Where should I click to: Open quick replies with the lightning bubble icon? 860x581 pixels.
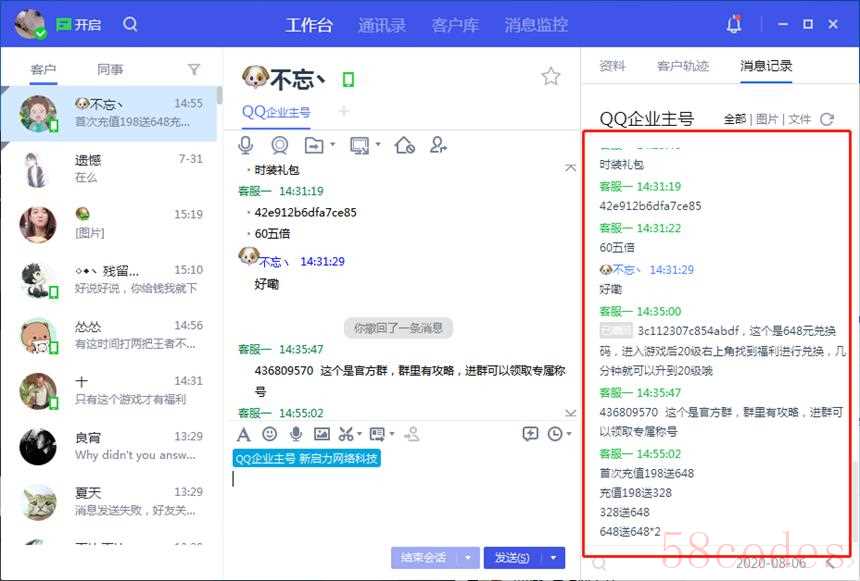click(x=530, y=434)
